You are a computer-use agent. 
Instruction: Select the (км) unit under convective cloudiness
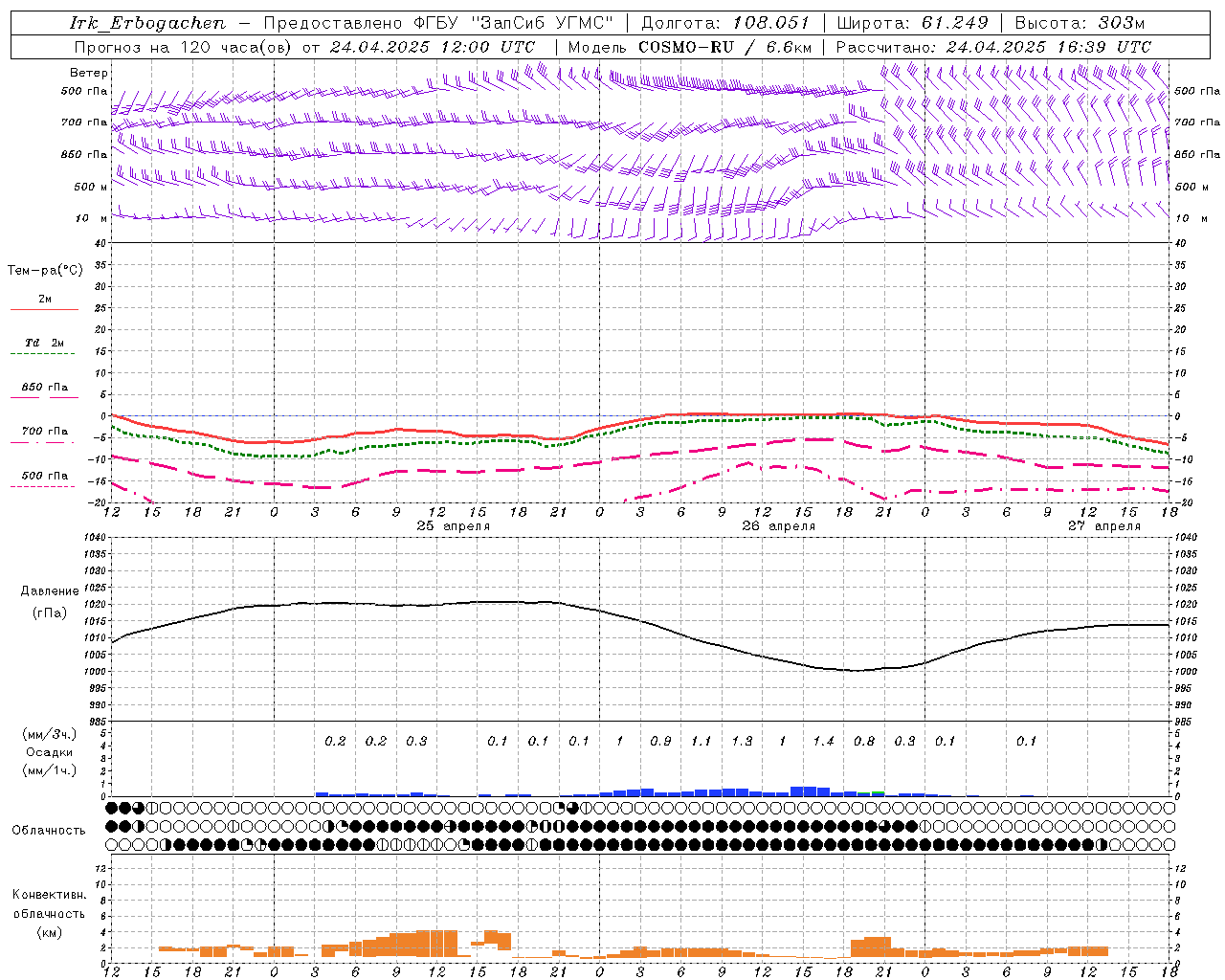point(49,932)
